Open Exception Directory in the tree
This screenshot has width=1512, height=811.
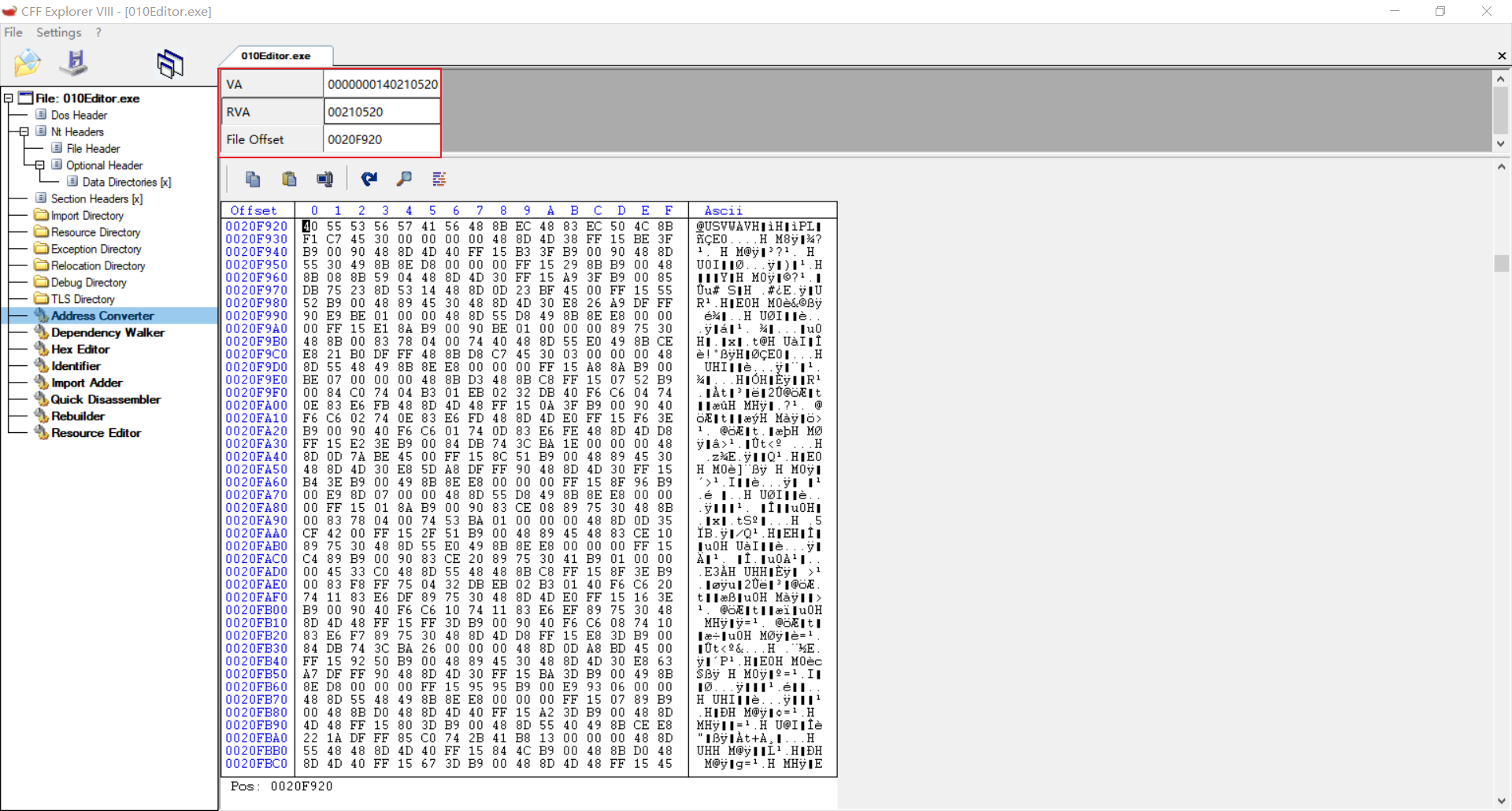96,249
